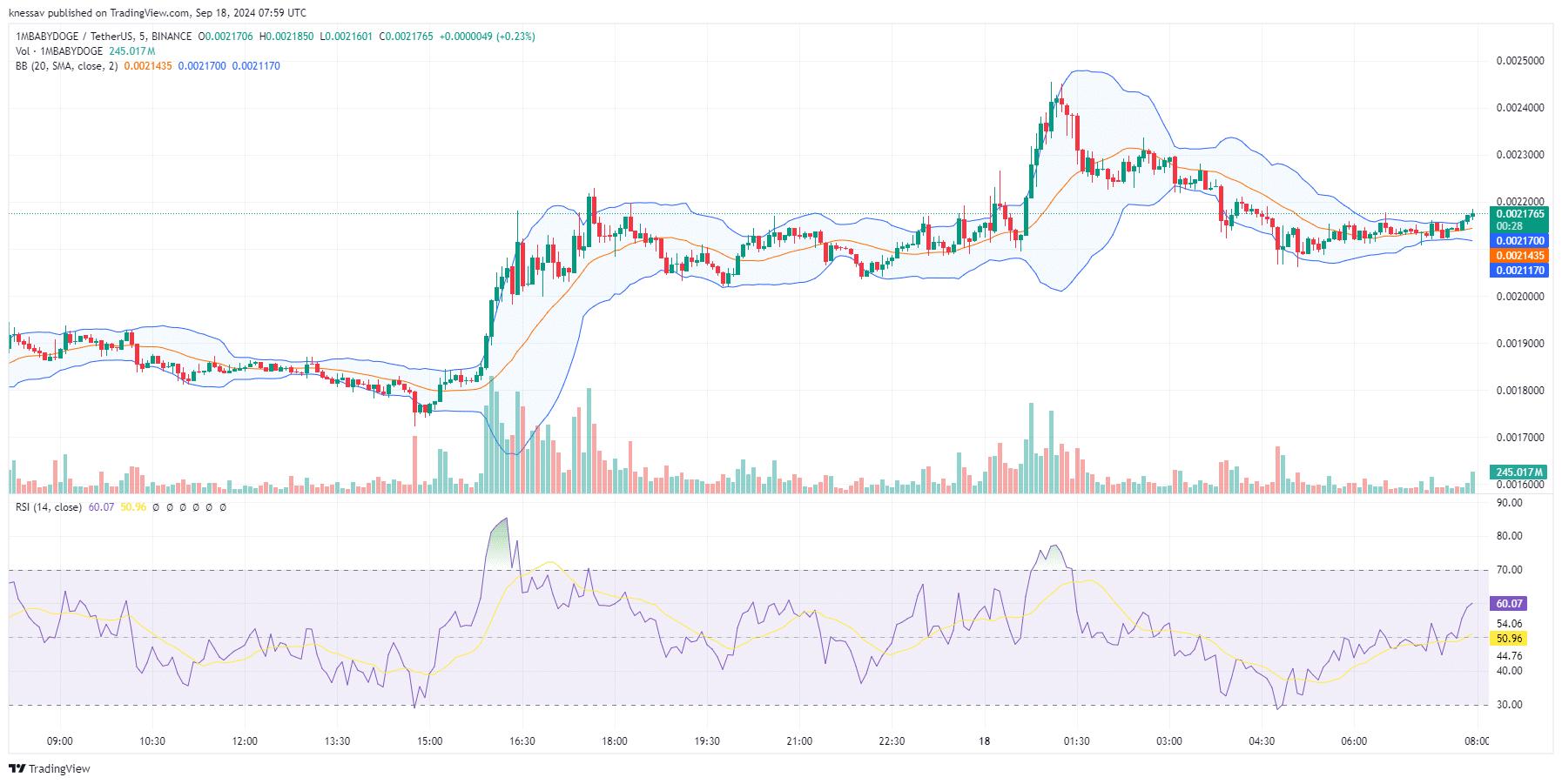This screenshot has width=1562, height=784.
Task: Click the purple 60.07 value in RSI legend
Action: 101,507
